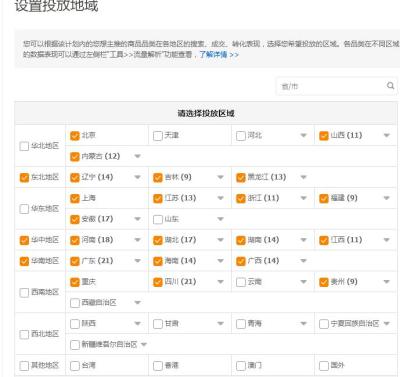Uncheck the 河南 (18) checkbox

(x=75, y=240)
